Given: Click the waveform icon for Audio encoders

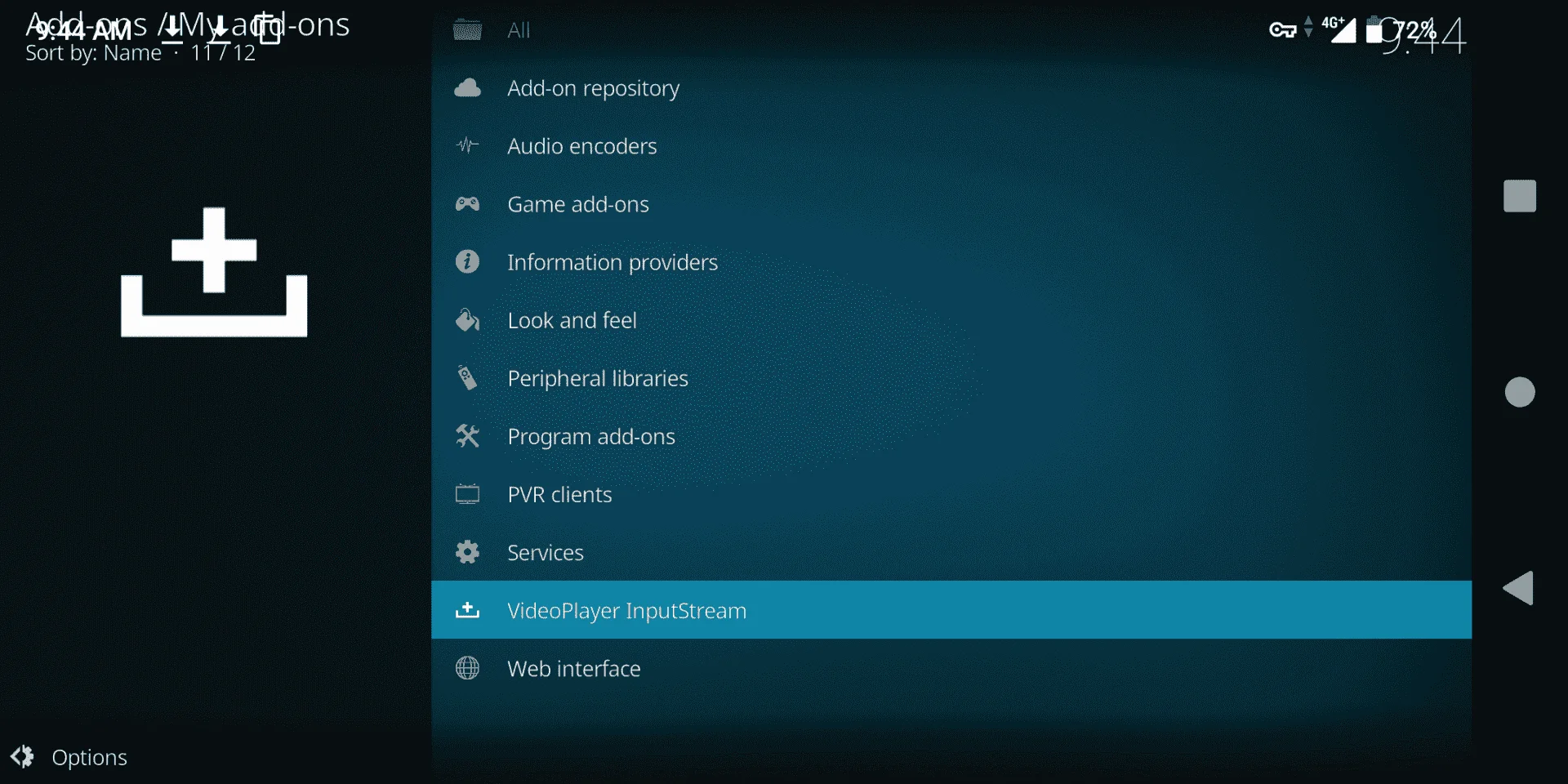Looking at the screenshot, I should (467, 146).
